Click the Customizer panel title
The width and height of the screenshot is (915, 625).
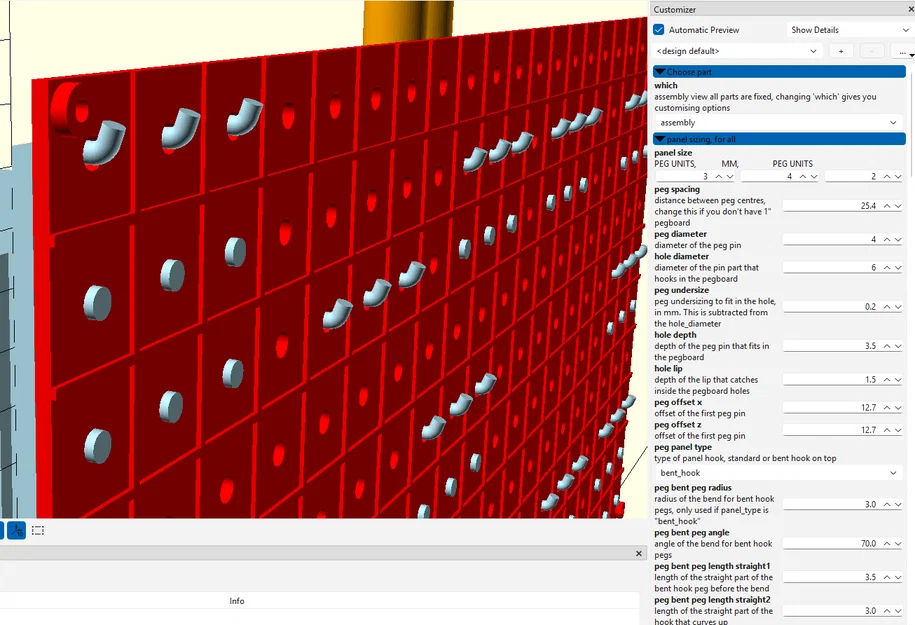675,9
